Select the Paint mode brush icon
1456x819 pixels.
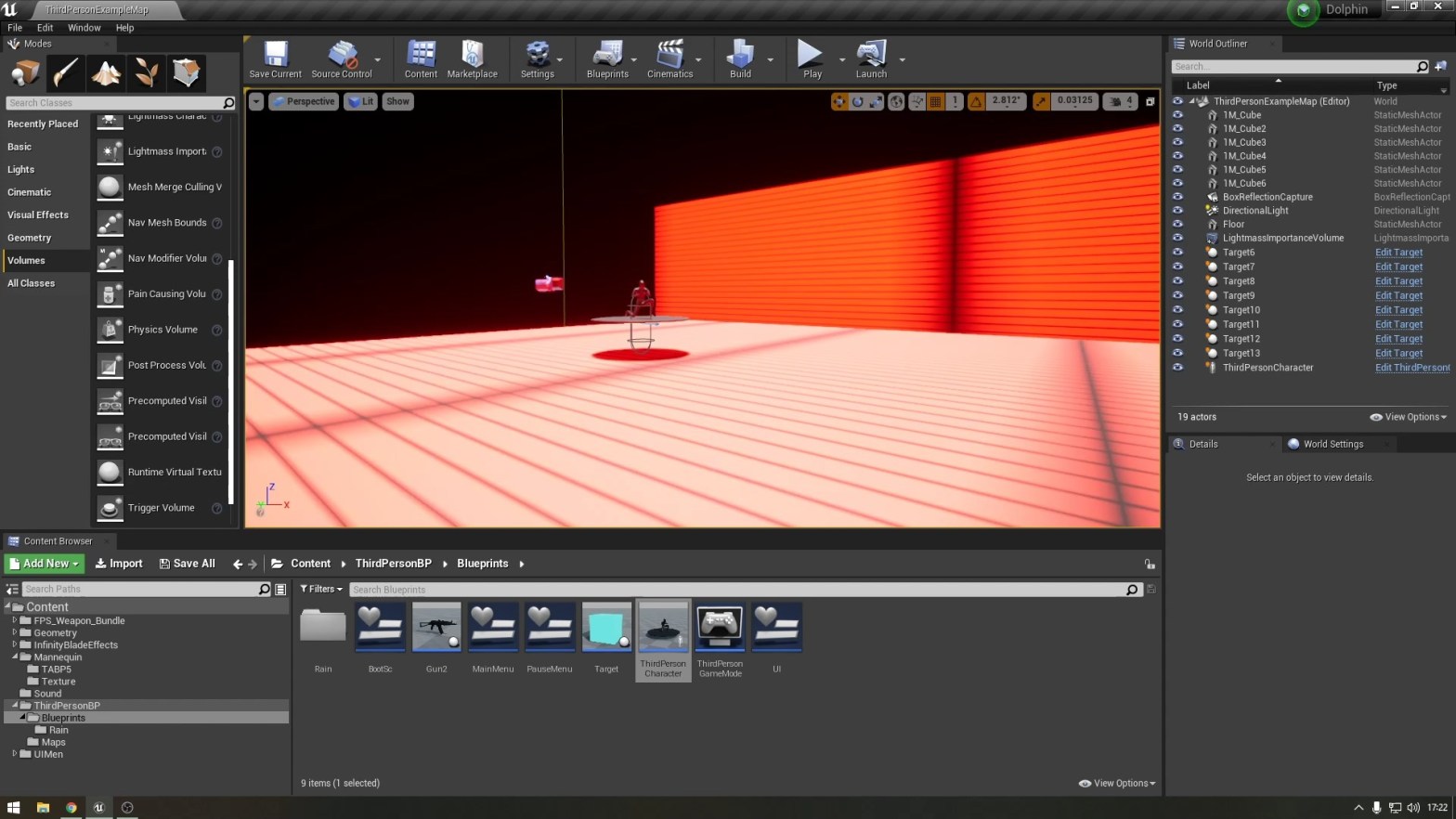pyautogui.click(x=66, y=72)
